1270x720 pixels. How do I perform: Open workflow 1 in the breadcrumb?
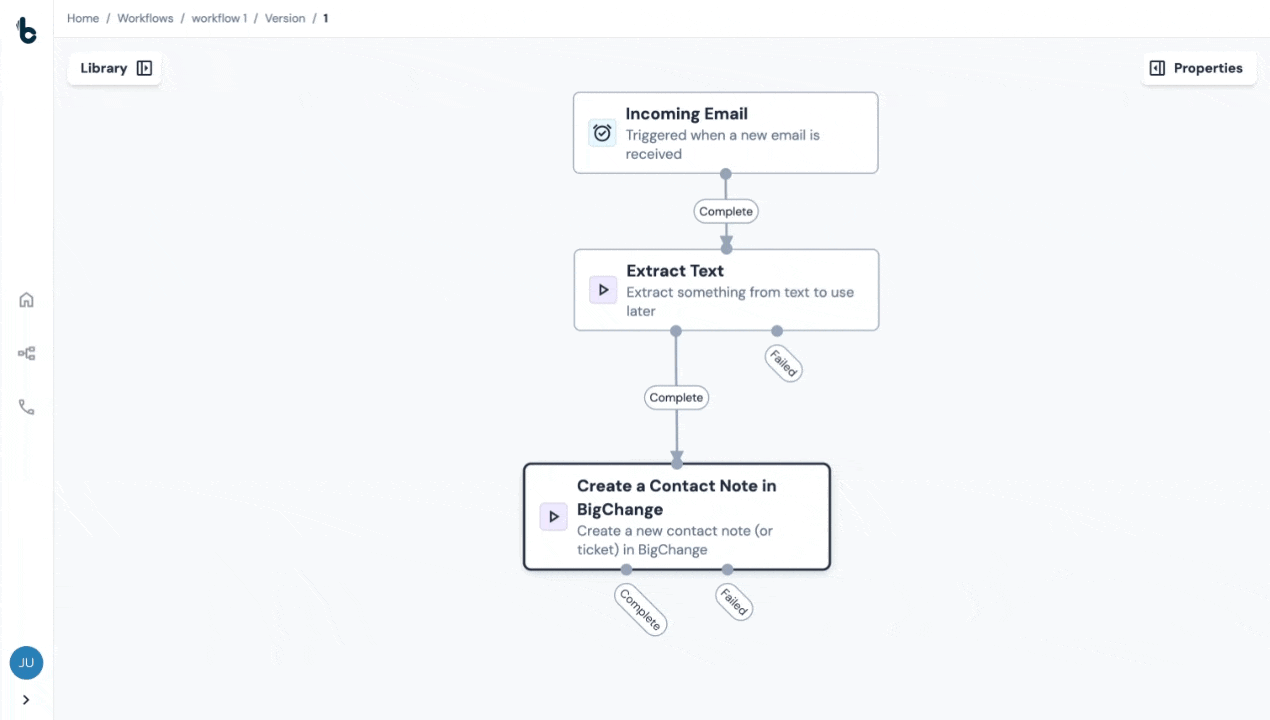219,18
